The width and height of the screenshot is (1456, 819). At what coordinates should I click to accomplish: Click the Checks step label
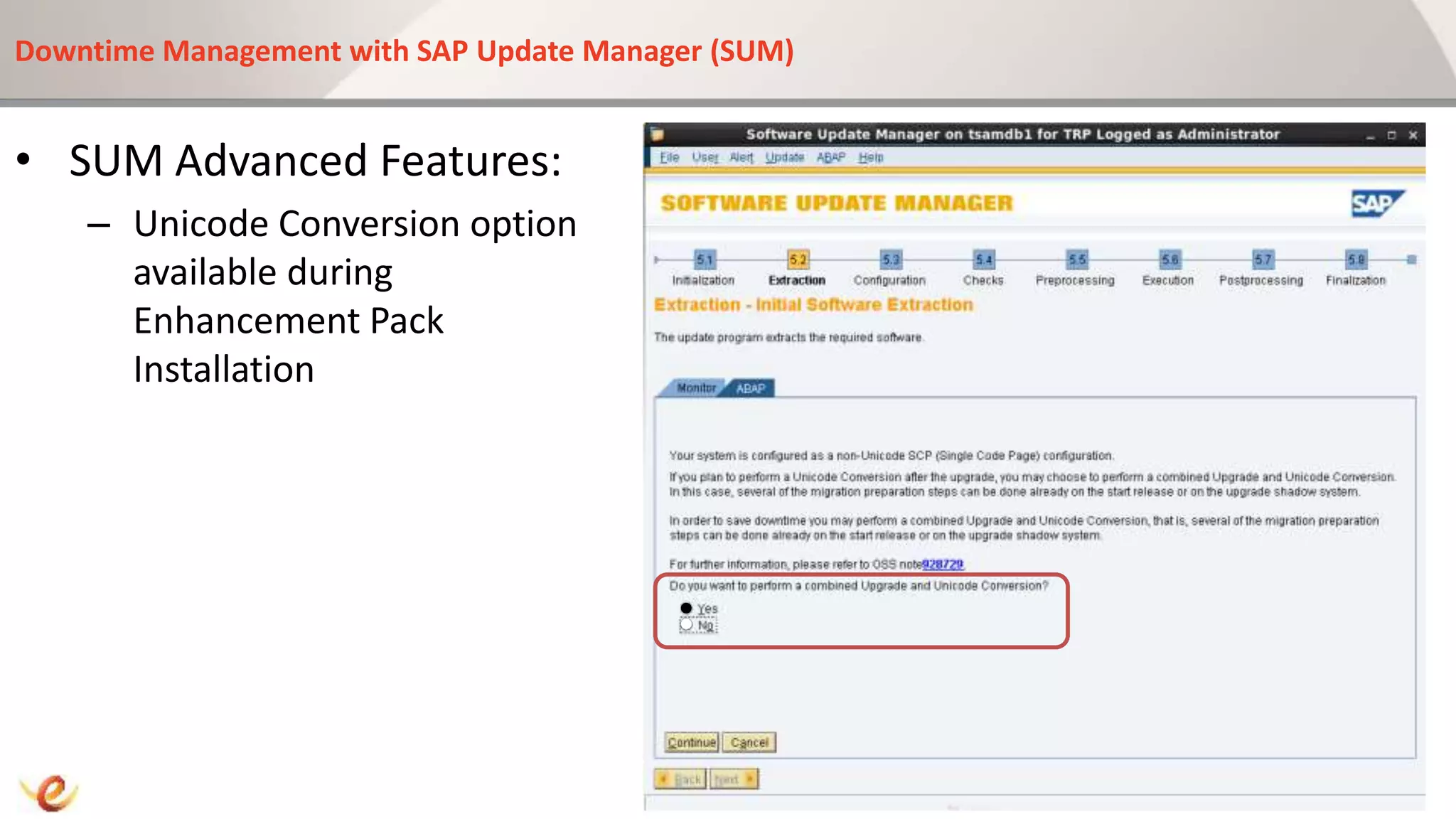[983, 281]
